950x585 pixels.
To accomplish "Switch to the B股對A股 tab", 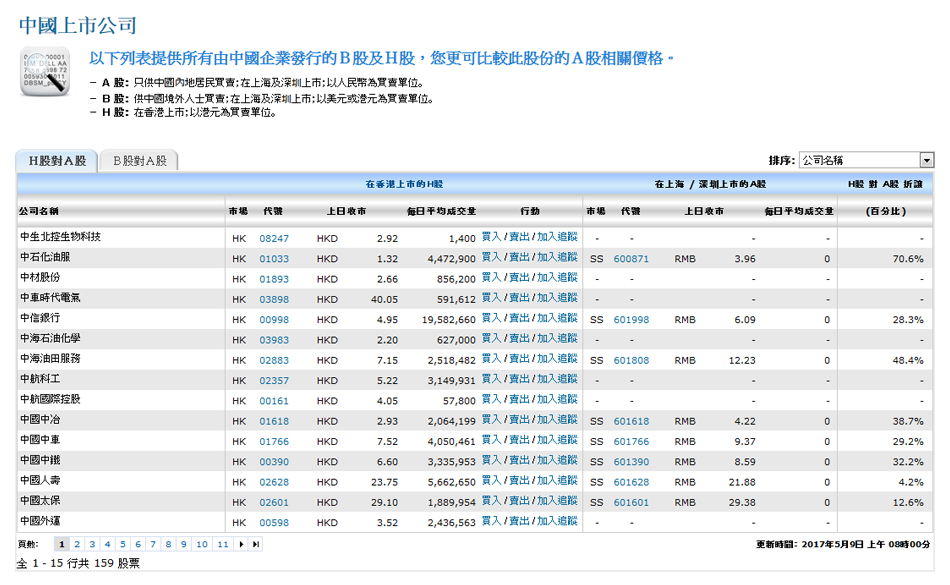I will pyautogui.click(x=139, y=161).
